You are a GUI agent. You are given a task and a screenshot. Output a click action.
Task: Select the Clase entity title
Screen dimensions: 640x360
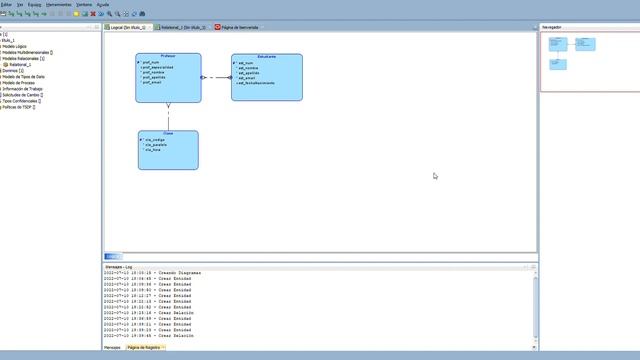(x=168, y=133)
